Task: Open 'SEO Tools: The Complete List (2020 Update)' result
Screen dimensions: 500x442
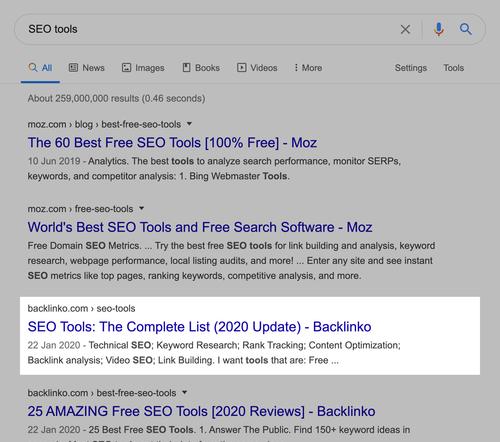Action: pos(199,327)
